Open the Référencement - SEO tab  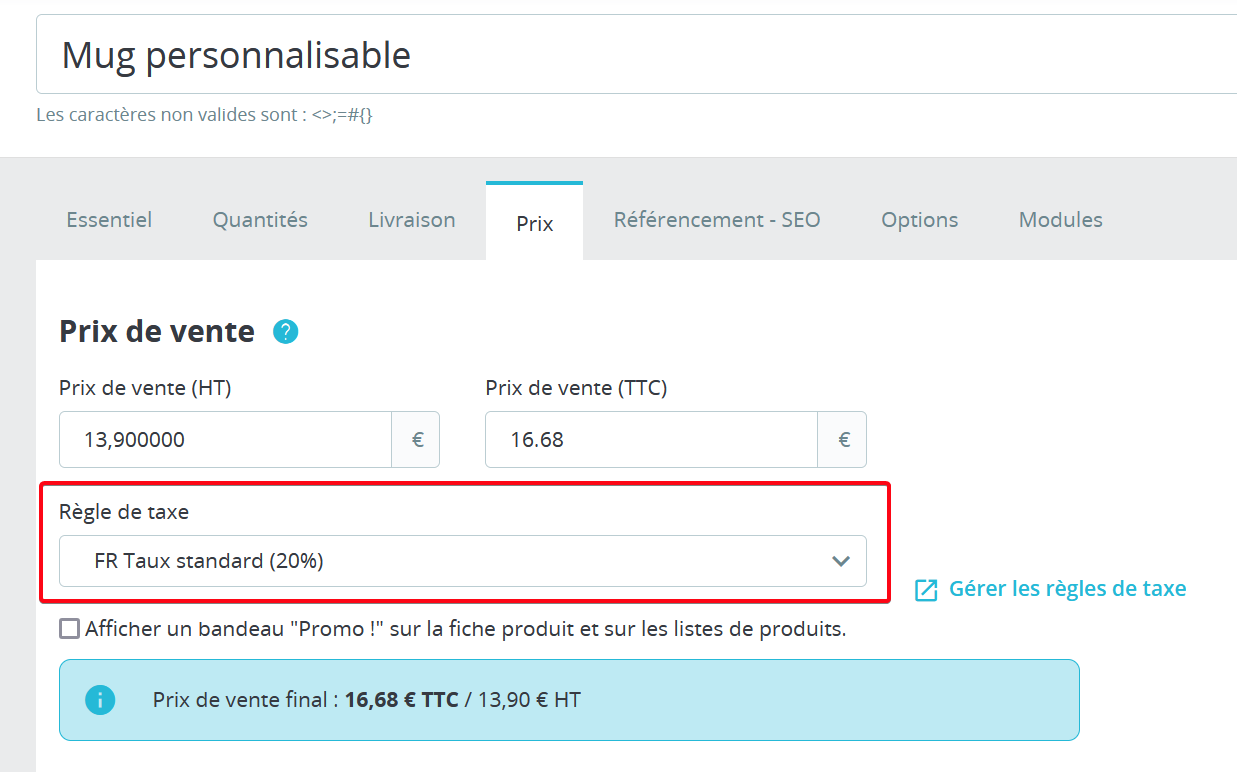point(717,220)
